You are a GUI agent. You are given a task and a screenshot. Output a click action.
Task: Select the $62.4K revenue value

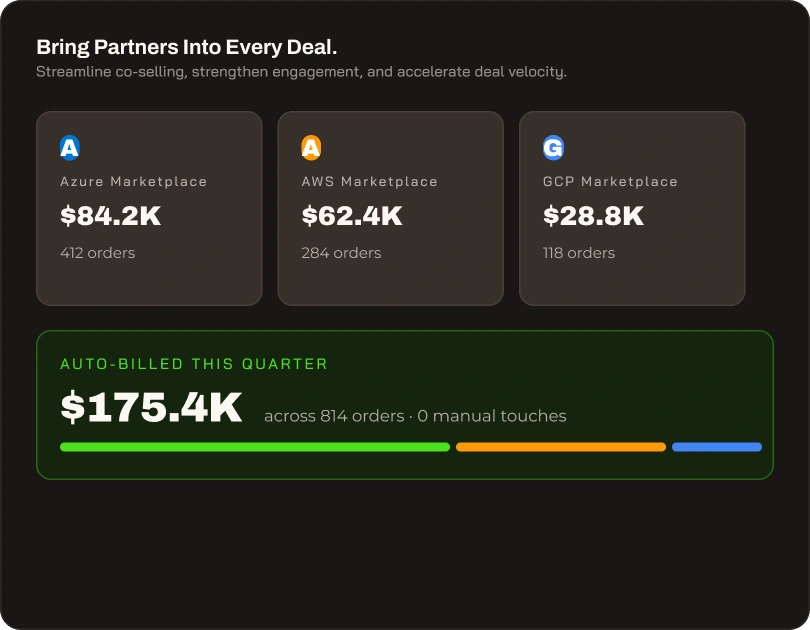point(352,215)
